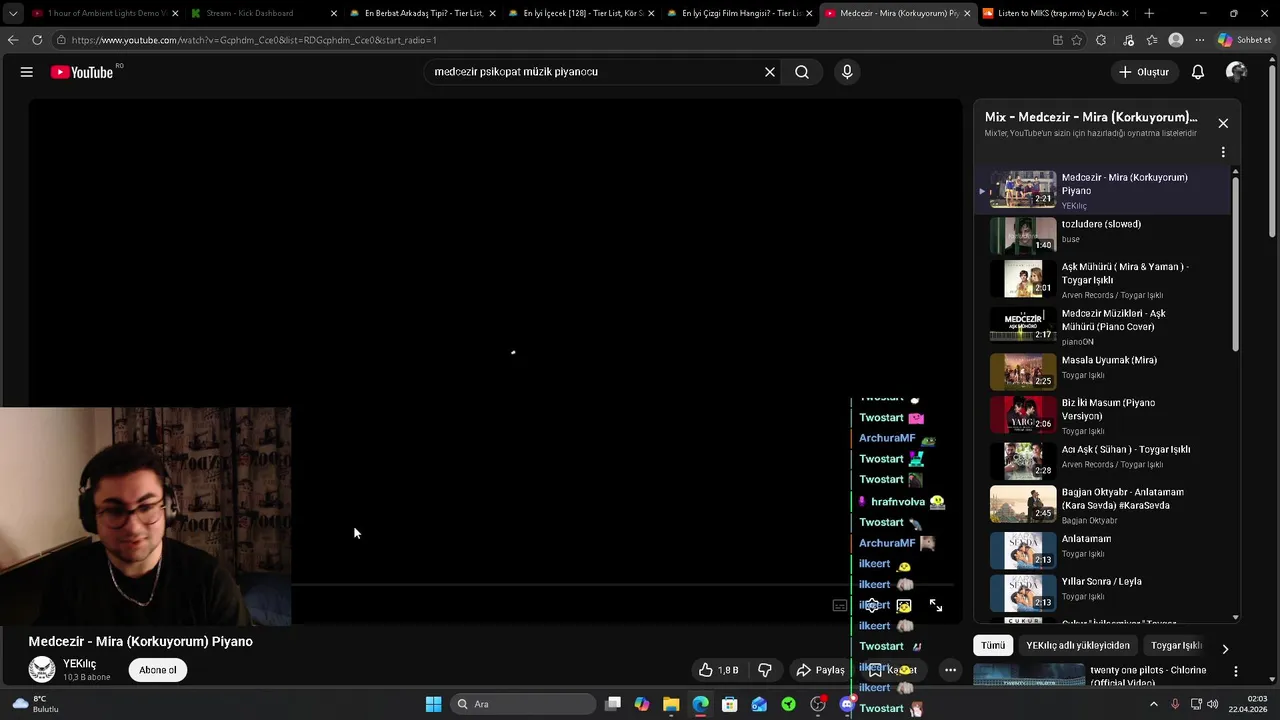Open browser extensions puzzle icon
Viewport: 1280px width, 720px height.
pyautogui.click(x=1101, y=40)
